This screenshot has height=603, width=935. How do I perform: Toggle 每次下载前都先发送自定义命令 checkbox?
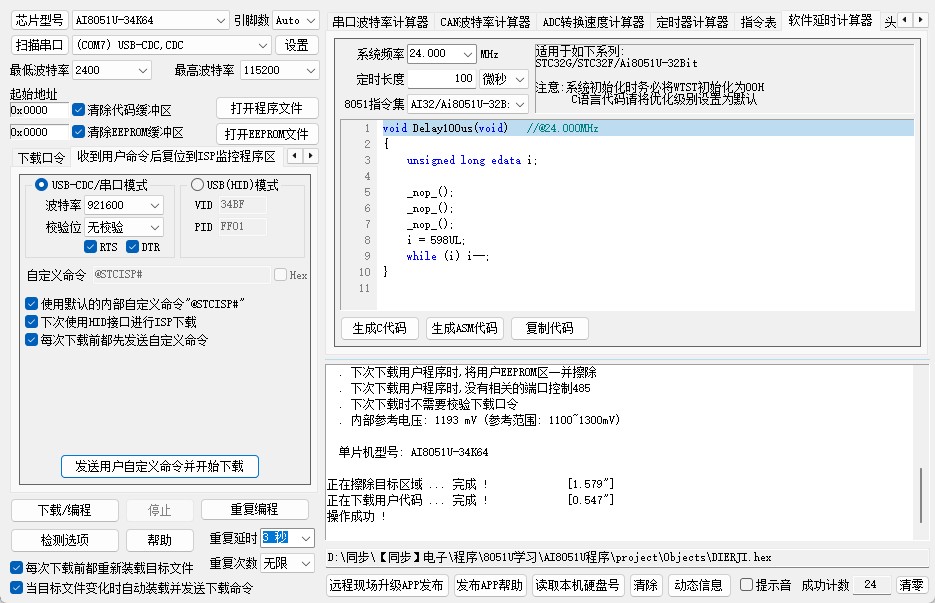coord(32,340)
